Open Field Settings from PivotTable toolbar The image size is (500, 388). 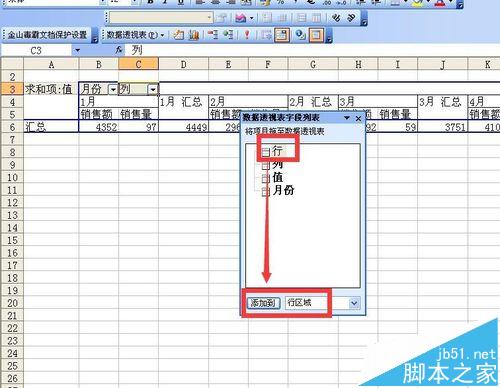pyautogui.click(x=300, y=35)
